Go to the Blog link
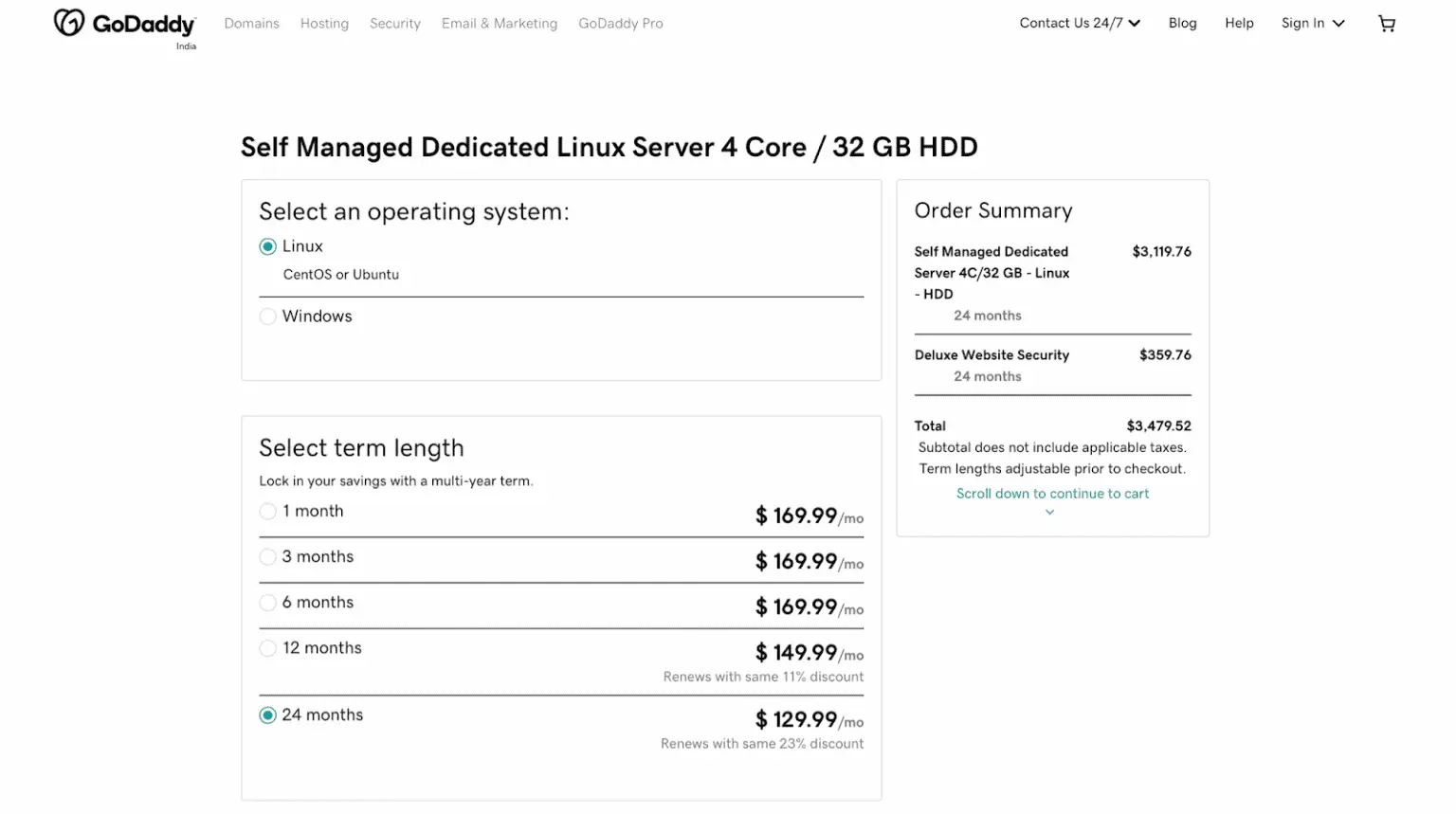Screen dimensions: 1456x814 (1183, 24)
